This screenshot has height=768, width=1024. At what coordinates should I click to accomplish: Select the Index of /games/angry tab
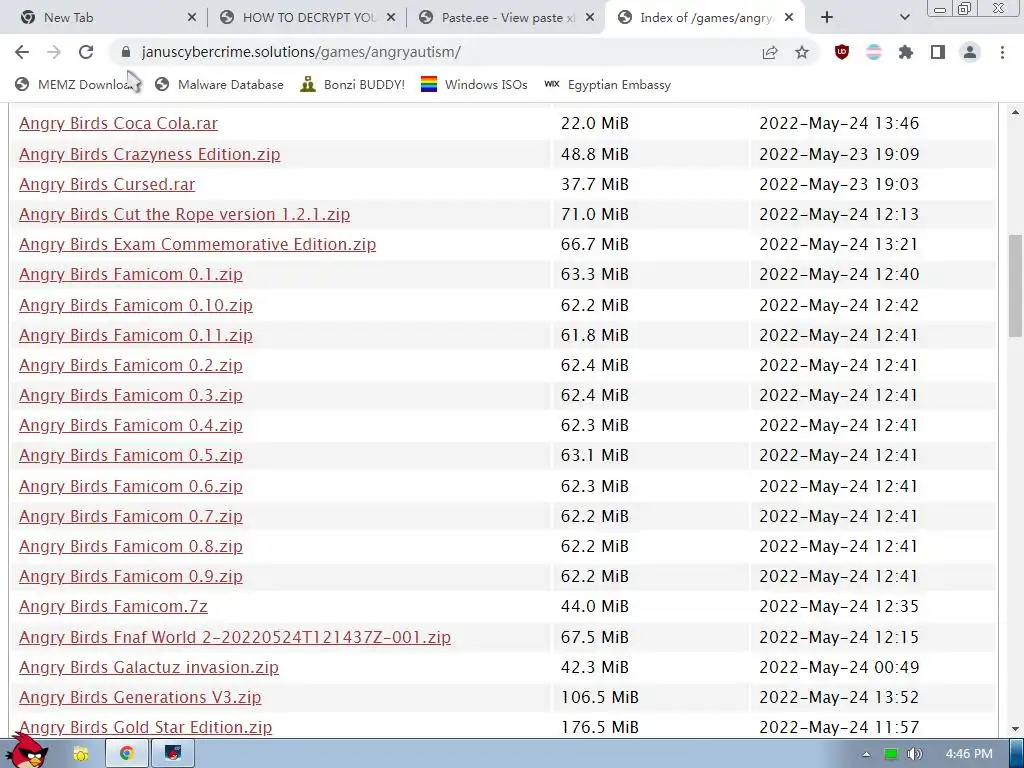tap(705, 18)
